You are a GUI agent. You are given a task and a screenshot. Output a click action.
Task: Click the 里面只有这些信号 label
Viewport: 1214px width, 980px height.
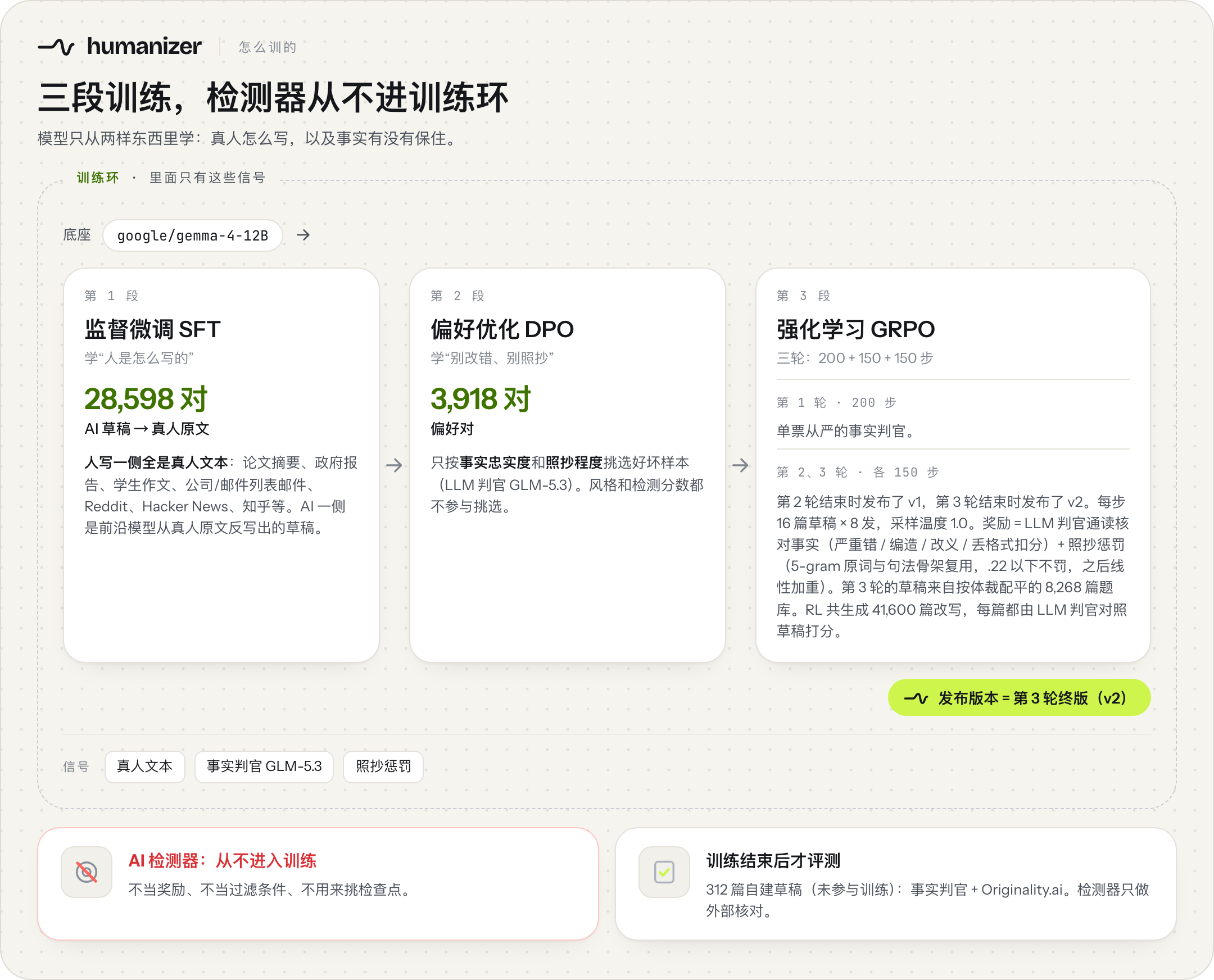[207, 178]
